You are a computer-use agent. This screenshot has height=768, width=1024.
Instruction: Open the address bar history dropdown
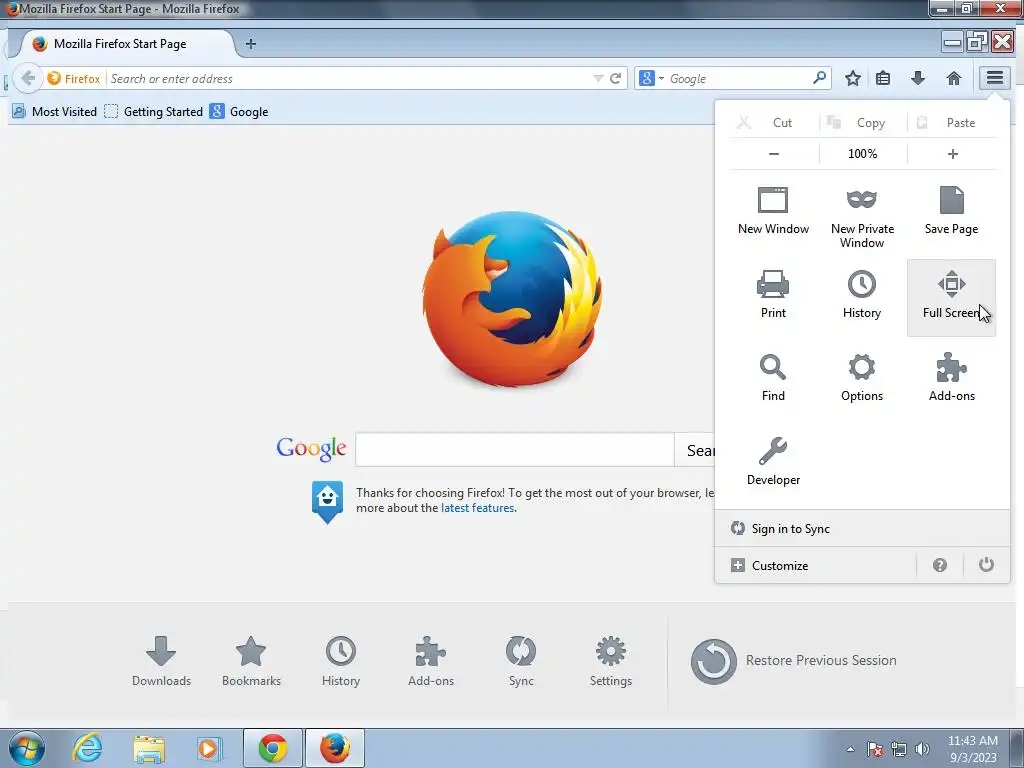coord(598,78)
